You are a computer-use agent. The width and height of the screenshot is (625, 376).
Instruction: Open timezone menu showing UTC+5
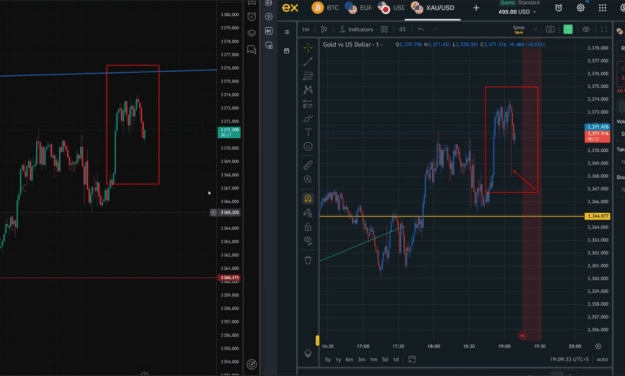pos(569,359)
